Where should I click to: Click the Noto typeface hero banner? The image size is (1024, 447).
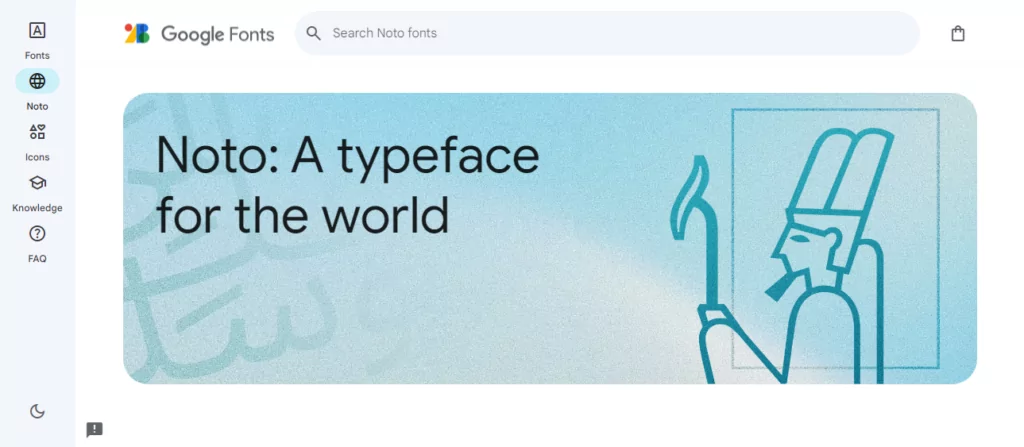click(550, 239)
